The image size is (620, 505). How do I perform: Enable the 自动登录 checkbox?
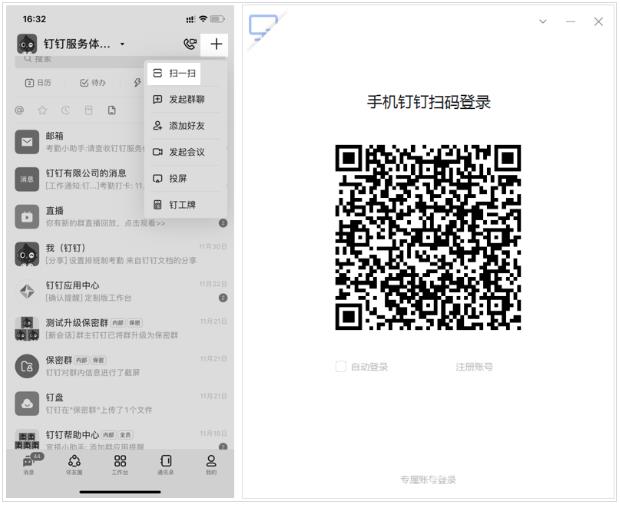click(341, 367)
